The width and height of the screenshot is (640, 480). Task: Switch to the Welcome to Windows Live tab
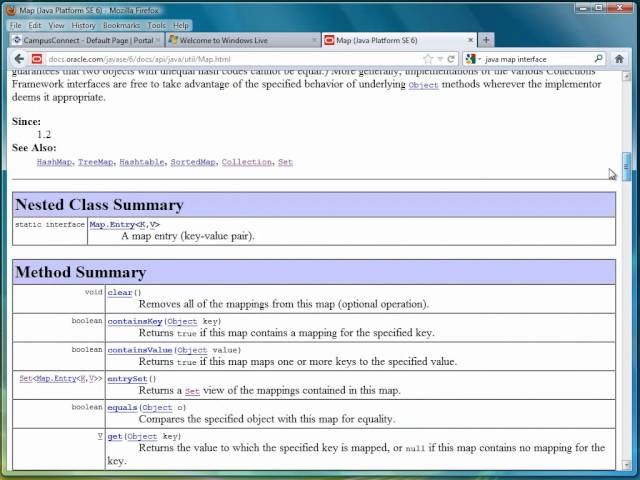pos(244,40)
